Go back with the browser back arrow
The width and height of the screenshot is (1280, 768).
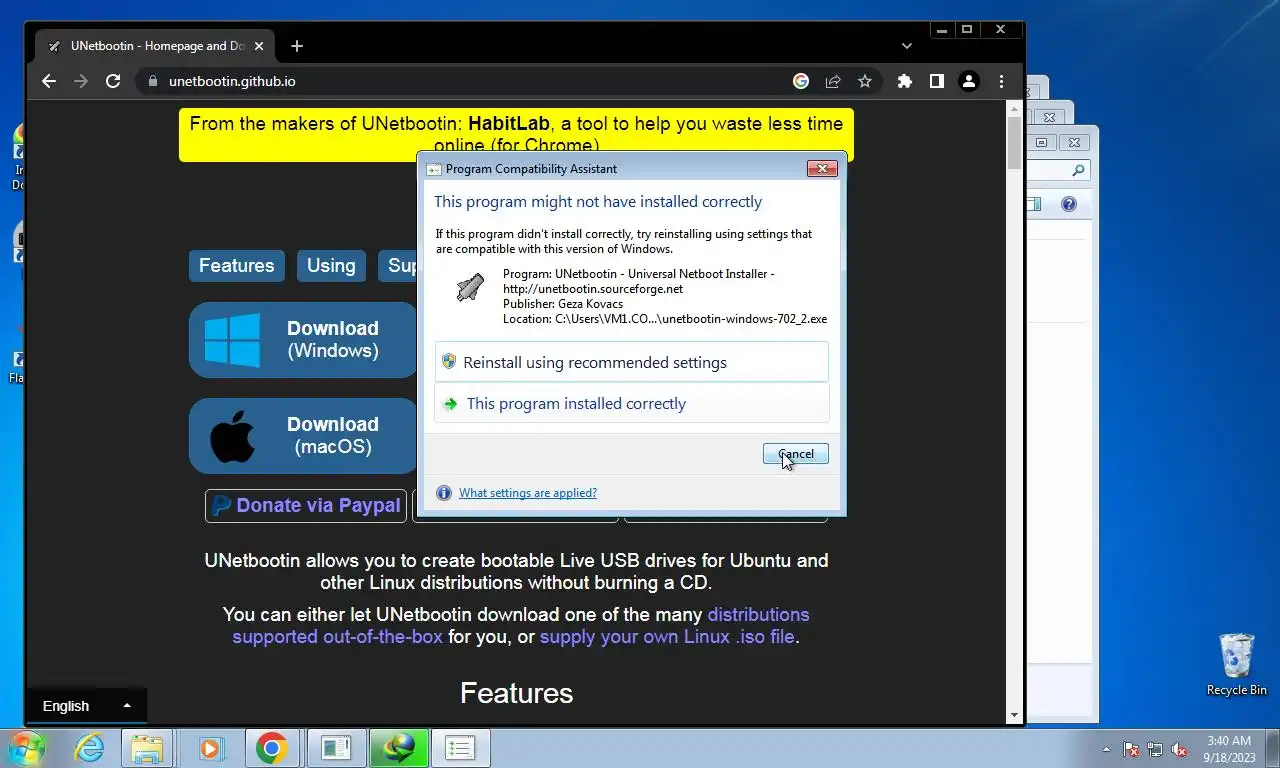(x=49, y=81)
